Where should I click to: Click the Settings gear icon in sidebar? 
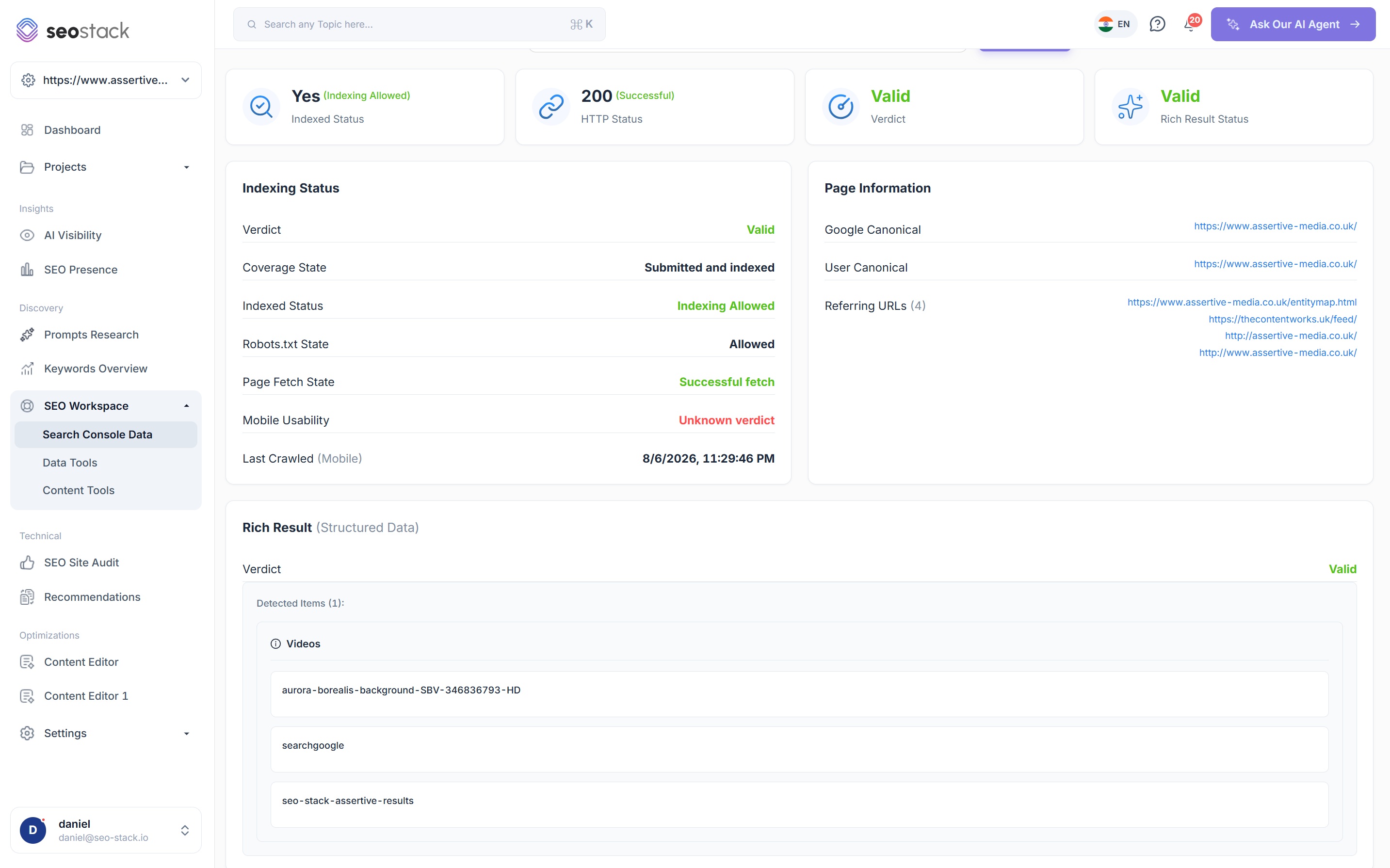click(27, 733)
